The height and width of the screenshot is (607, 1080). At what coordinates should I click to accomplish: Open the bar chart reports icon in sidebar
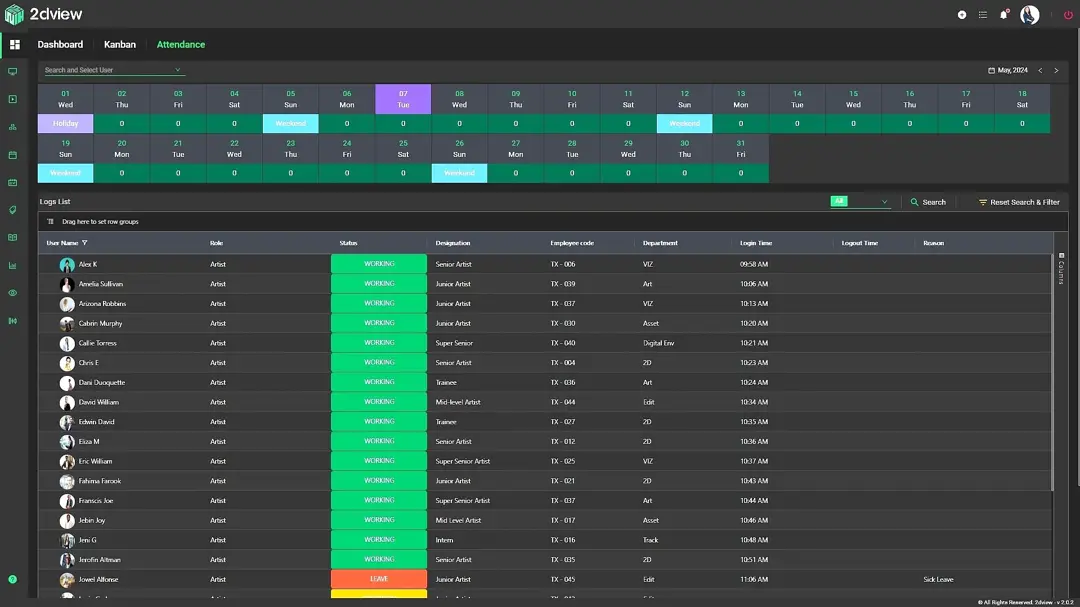(x=12, y=265)
